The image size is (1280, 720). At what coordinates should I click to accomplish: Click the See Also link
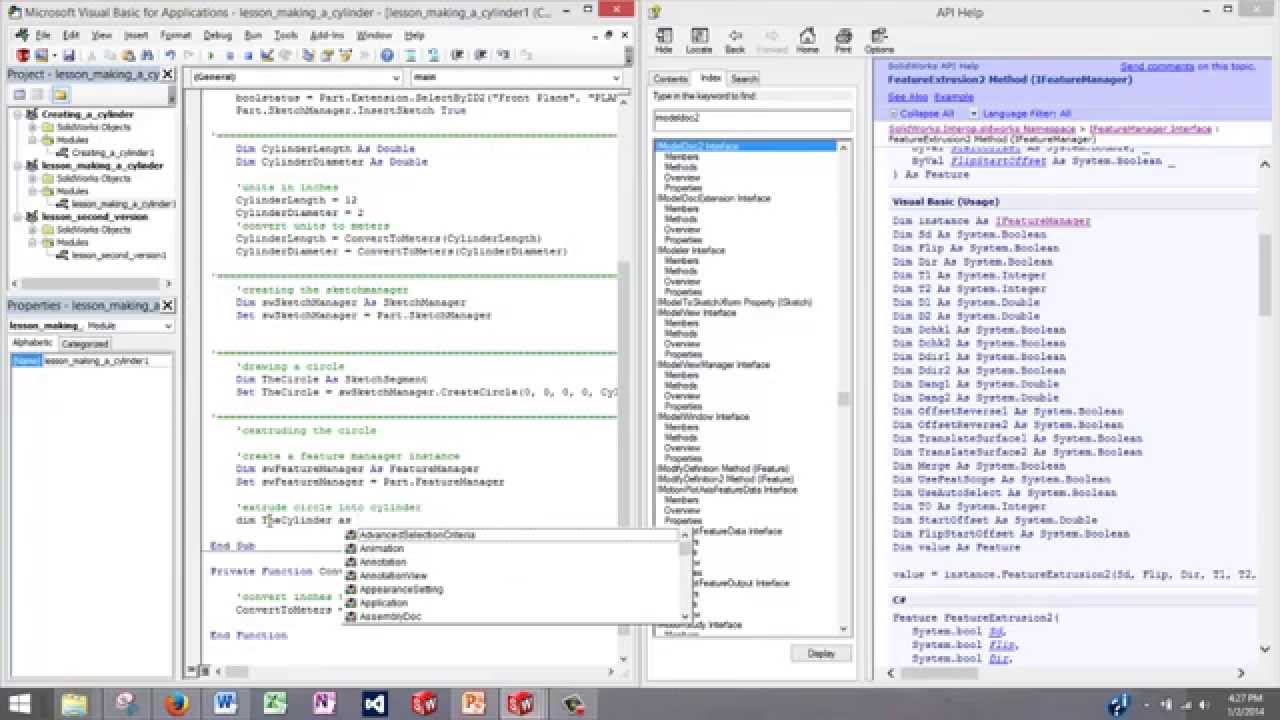pyautogui.click(x=907, y=97)
